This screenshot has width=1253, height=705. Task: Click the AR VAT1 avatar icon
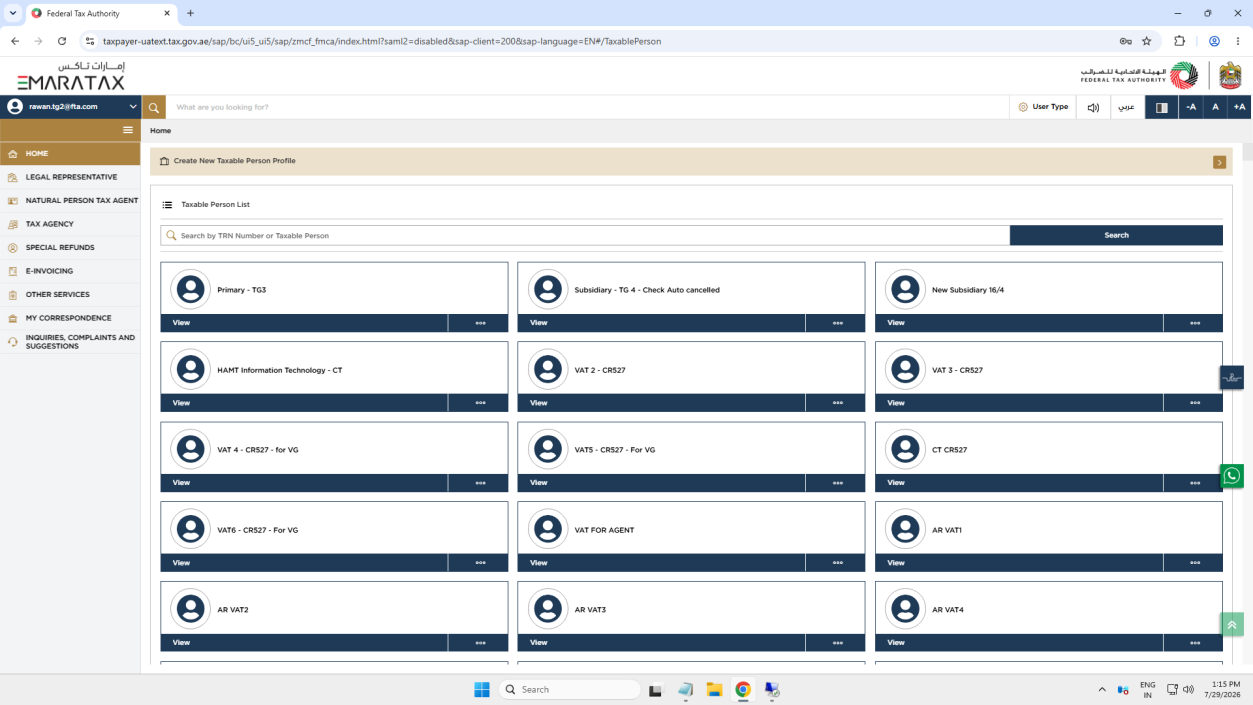905,529
